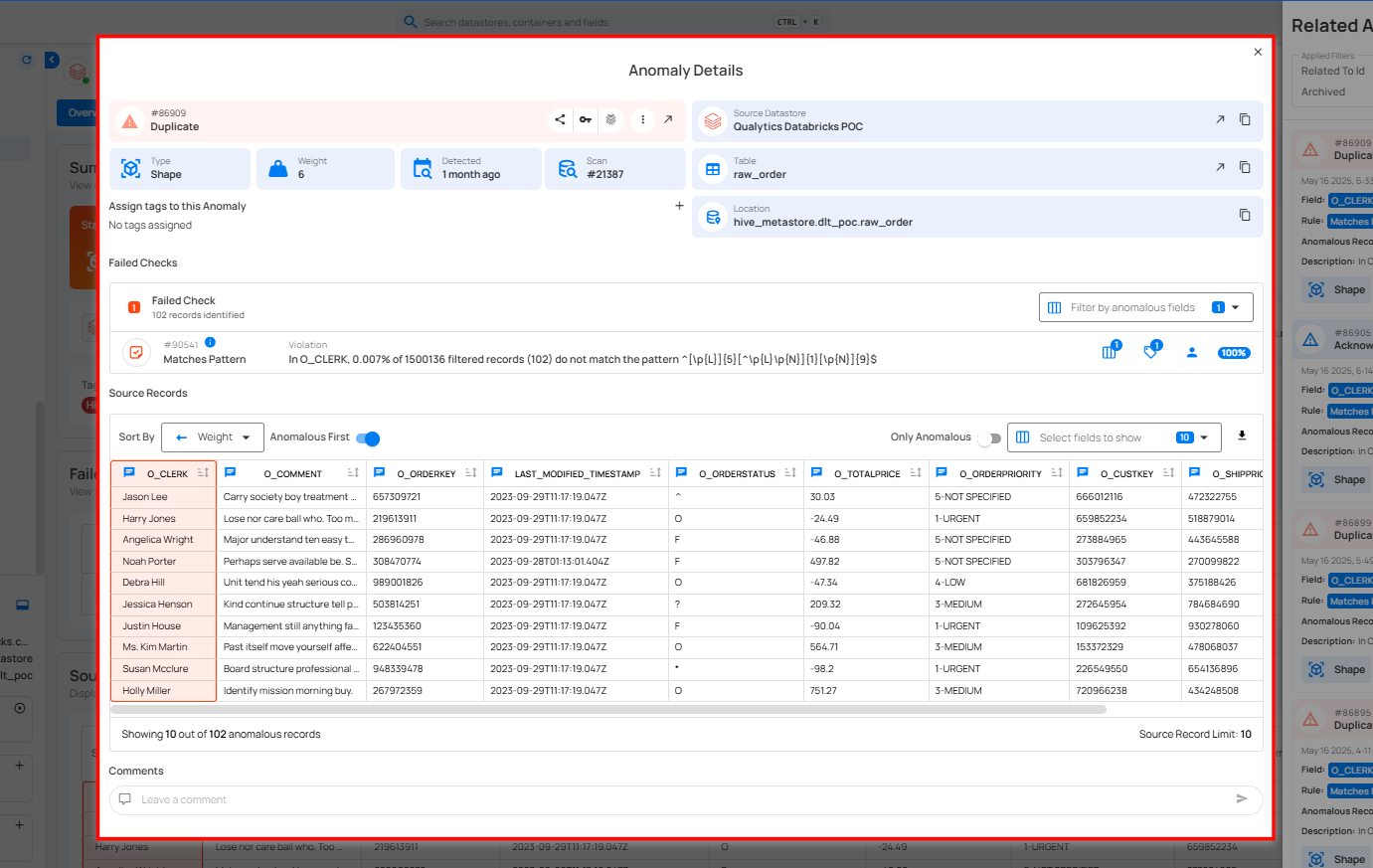Open Source Datastore Qualytics Databricks POC link arrow
Image resolution: width=1373 pixels, height=868 pixels.
pos(1220,119)
